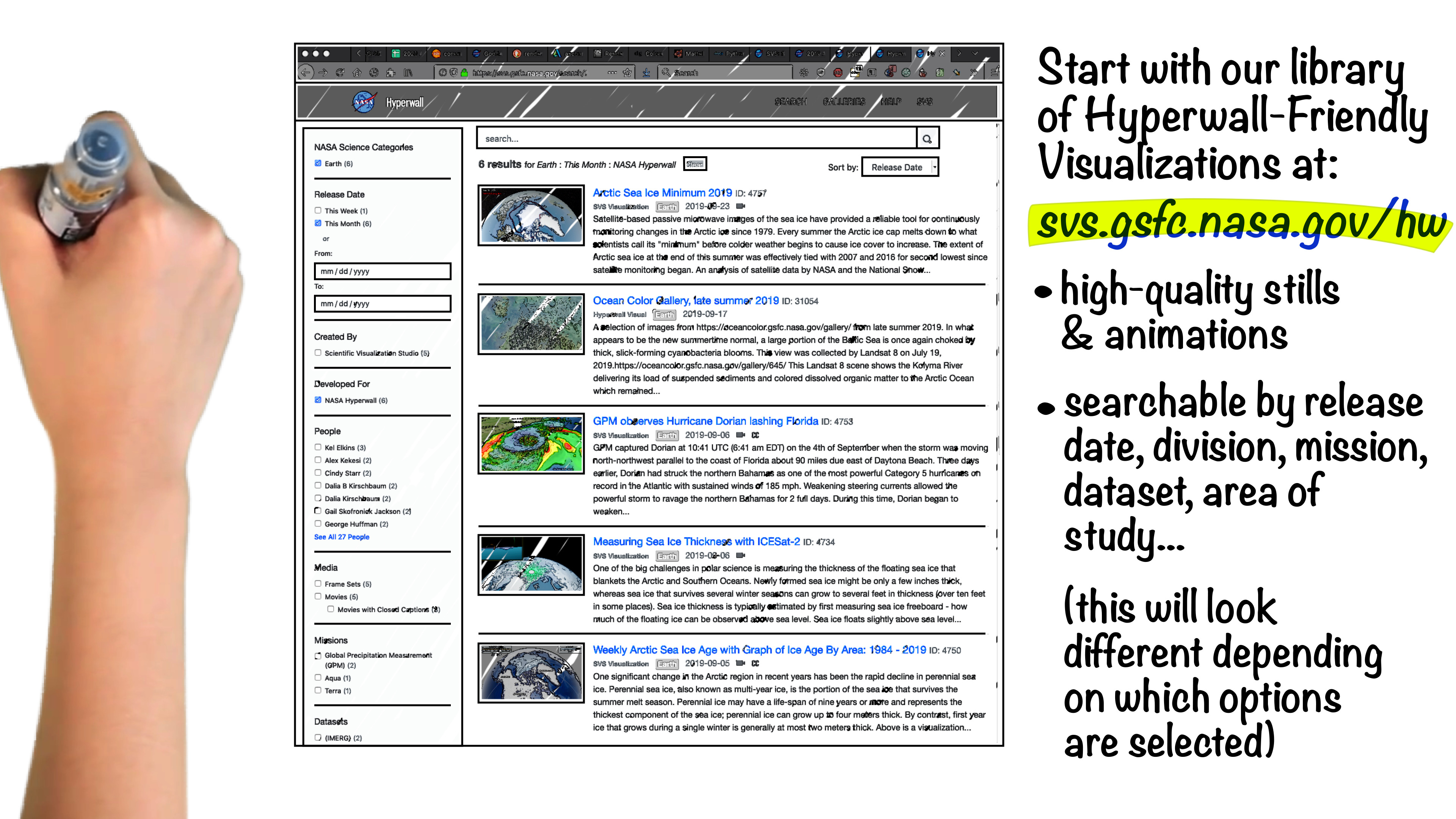Open the Arctic sea ice minimum thumbnail
Image resolution: width=1456 pixels, height=819 pixels.
tap(531, 215)
